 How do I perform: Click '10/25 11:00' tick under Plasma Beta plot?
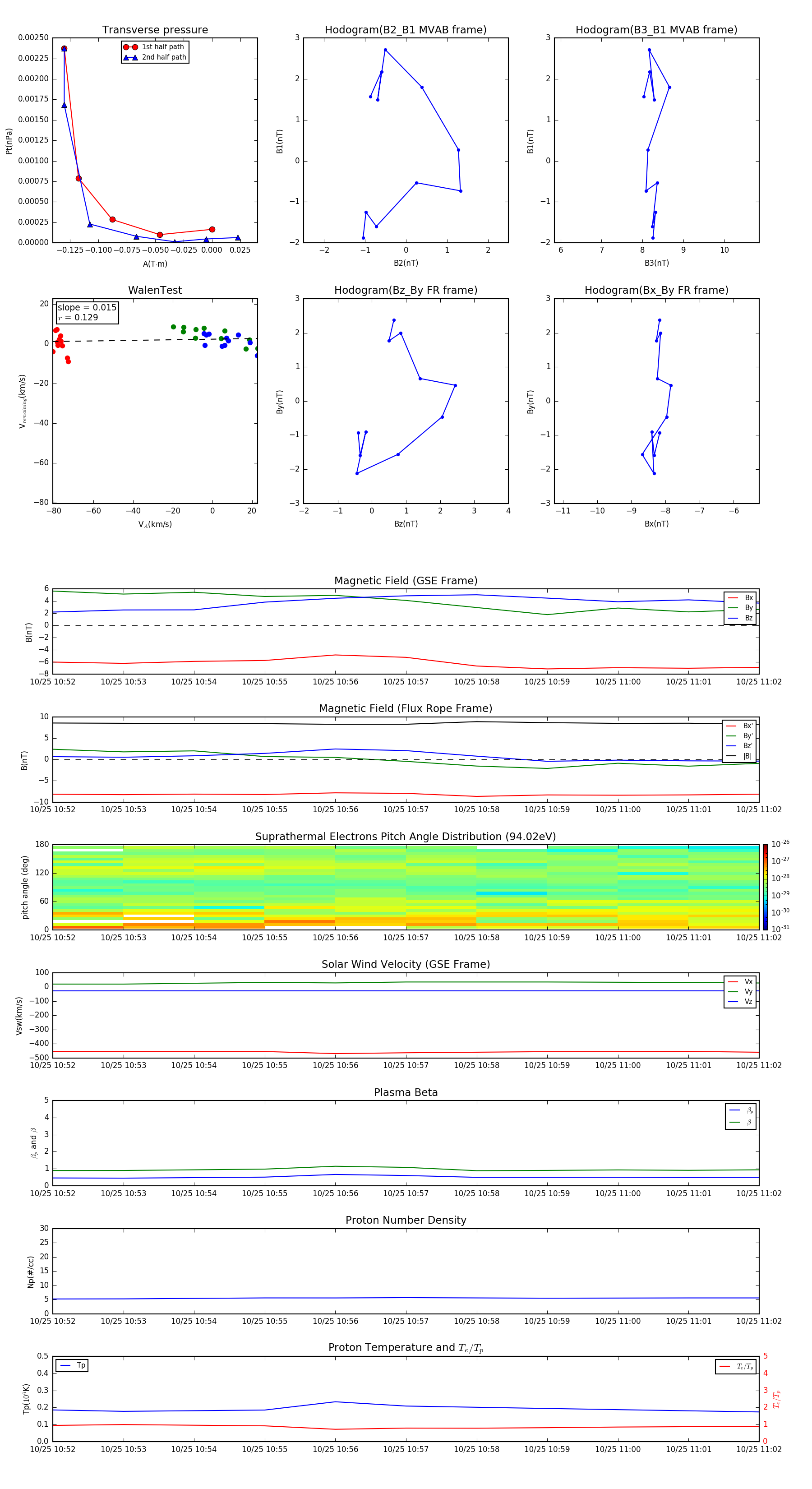[x=618, y=1193]
